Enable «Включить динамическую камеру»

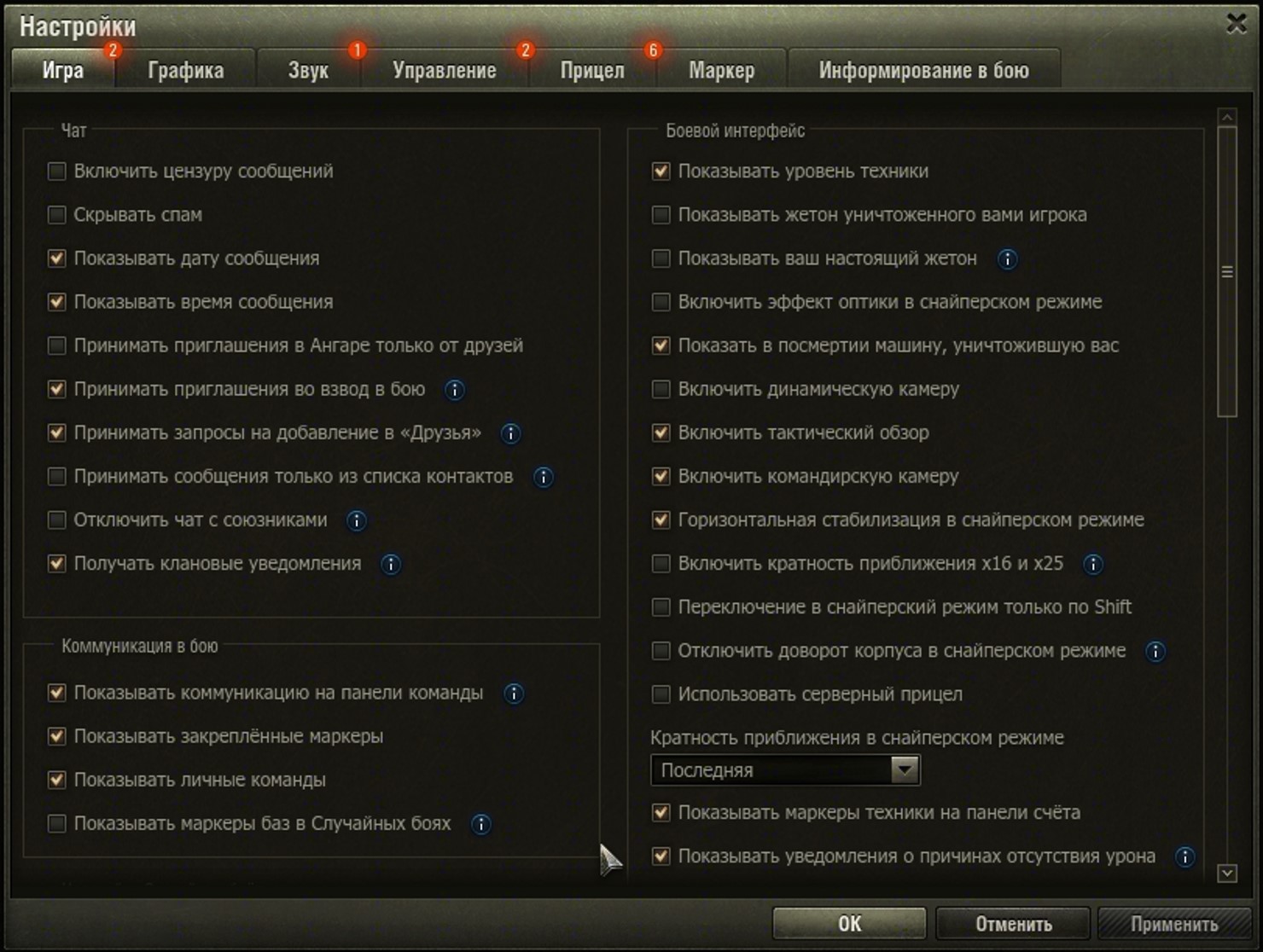[661, 390]
